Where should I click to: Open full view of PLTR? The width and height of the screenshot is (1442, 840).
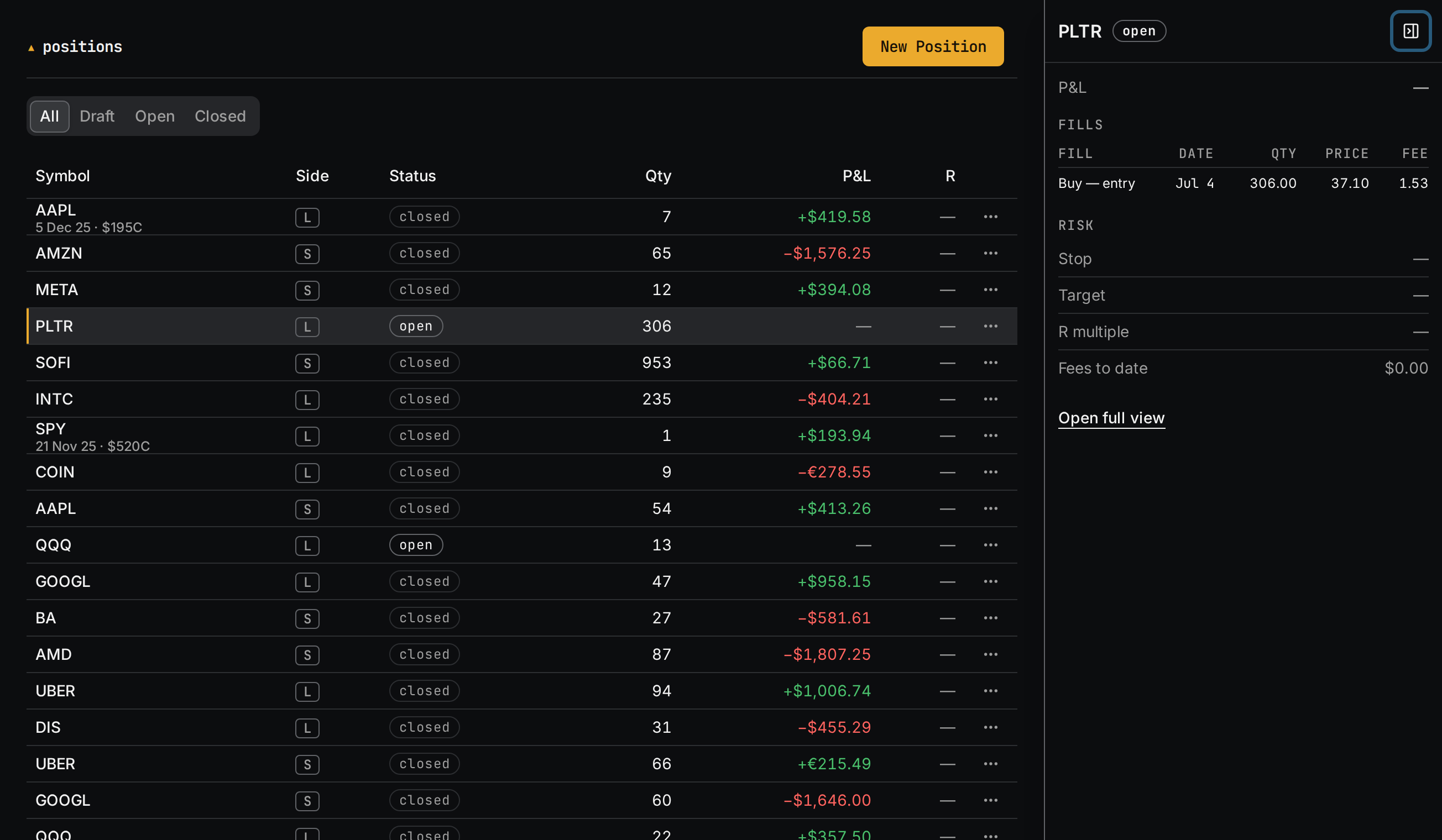point(1111,418)
